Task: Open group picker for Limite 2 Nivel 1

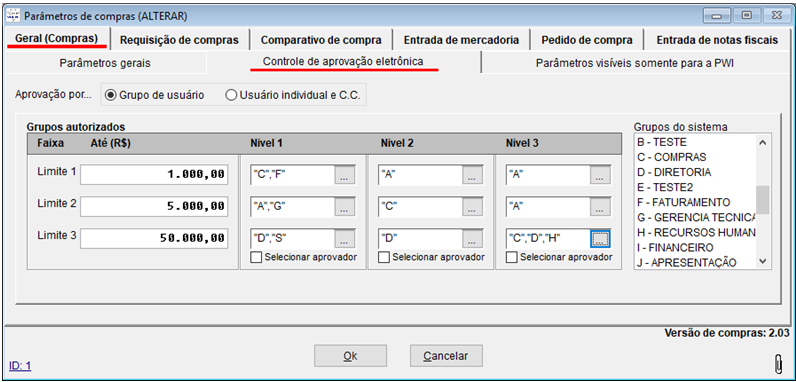Action: [345, 206]
